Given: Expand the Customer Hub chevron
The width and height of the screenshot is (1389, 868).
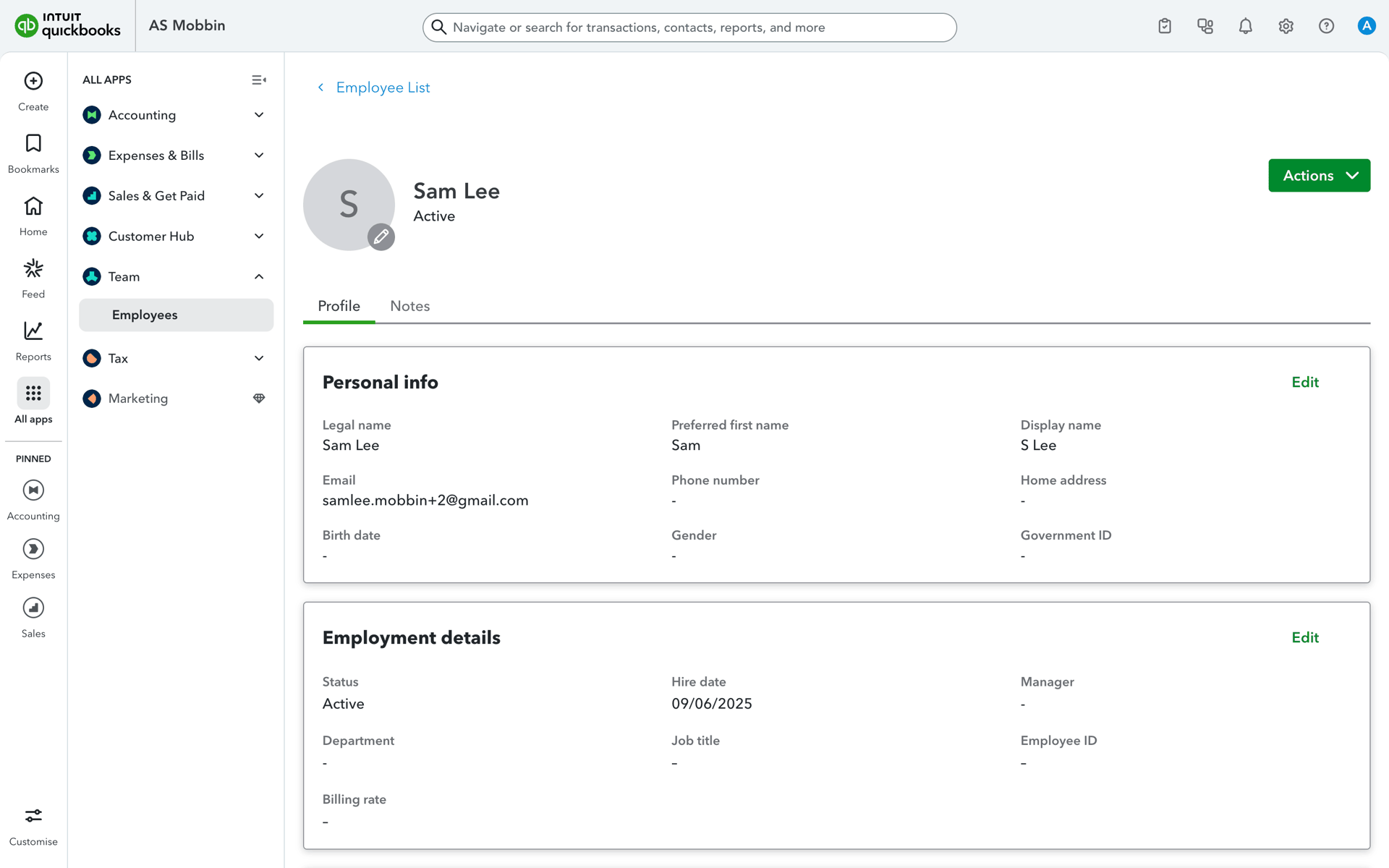Looking at the screenshot, I should (259, 237).
